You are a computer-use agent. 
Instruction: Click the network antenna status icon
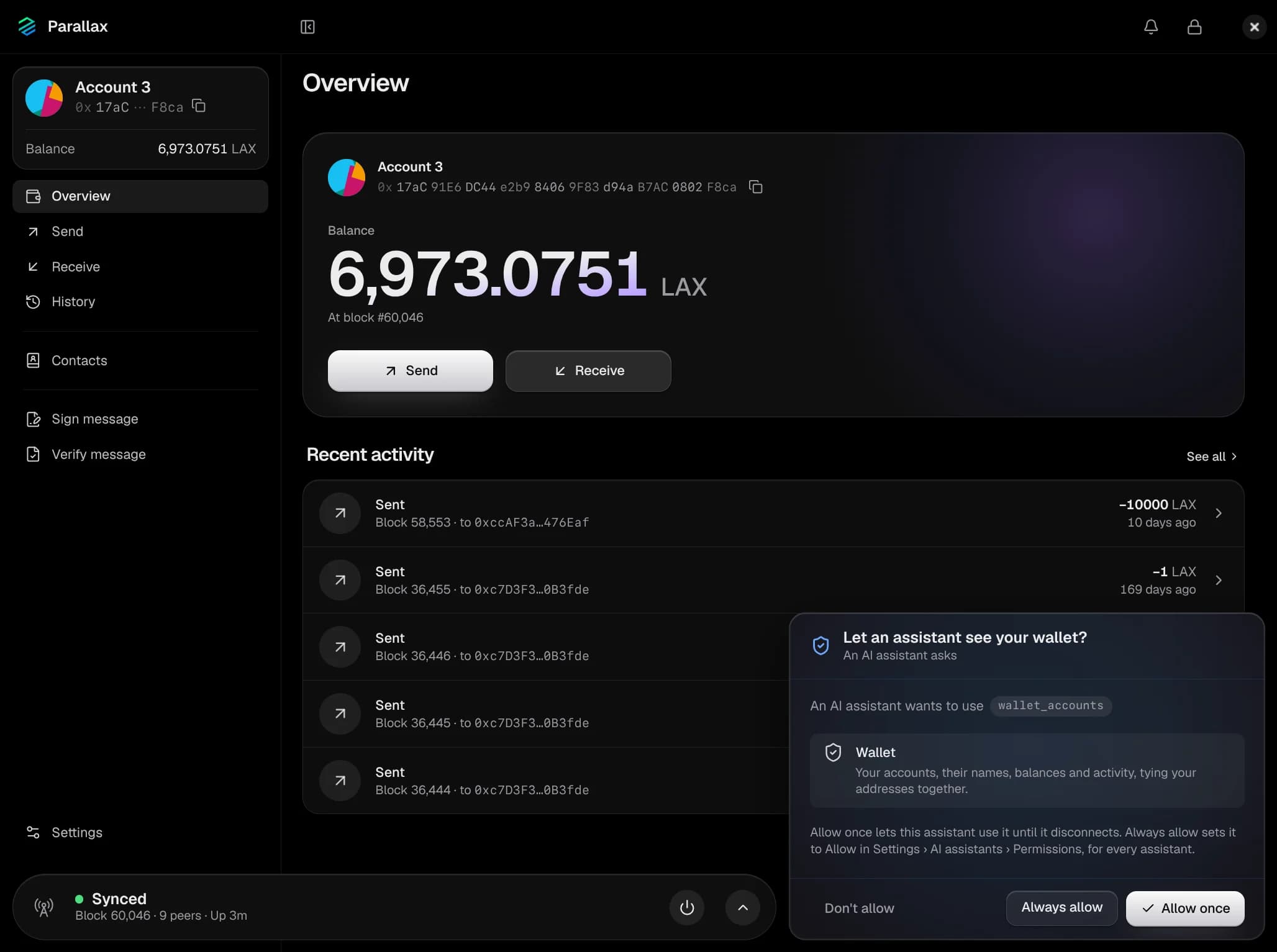44,908
